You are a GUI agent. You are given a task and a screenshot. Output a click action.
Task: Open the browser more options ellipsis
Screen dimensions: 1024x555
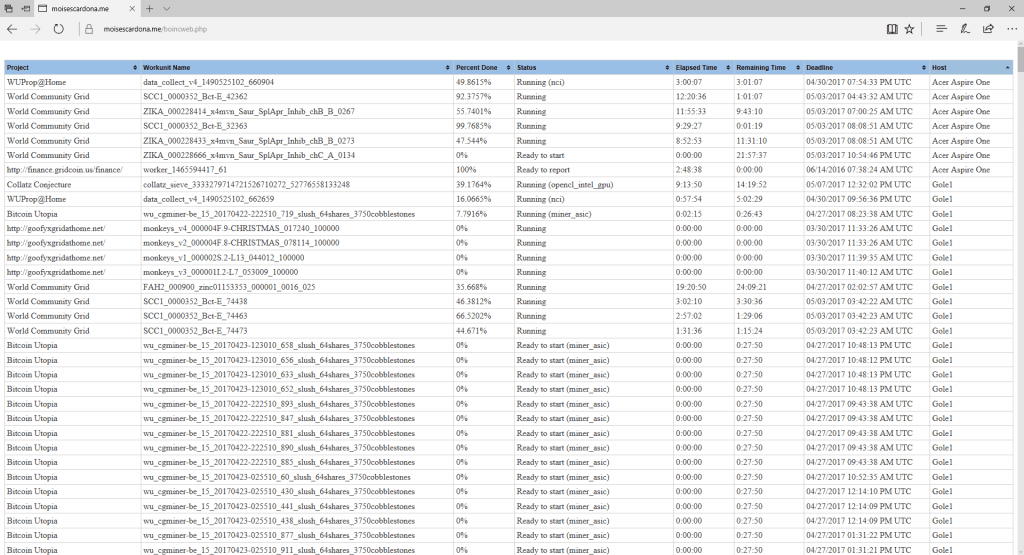(x=1012, y=29)
